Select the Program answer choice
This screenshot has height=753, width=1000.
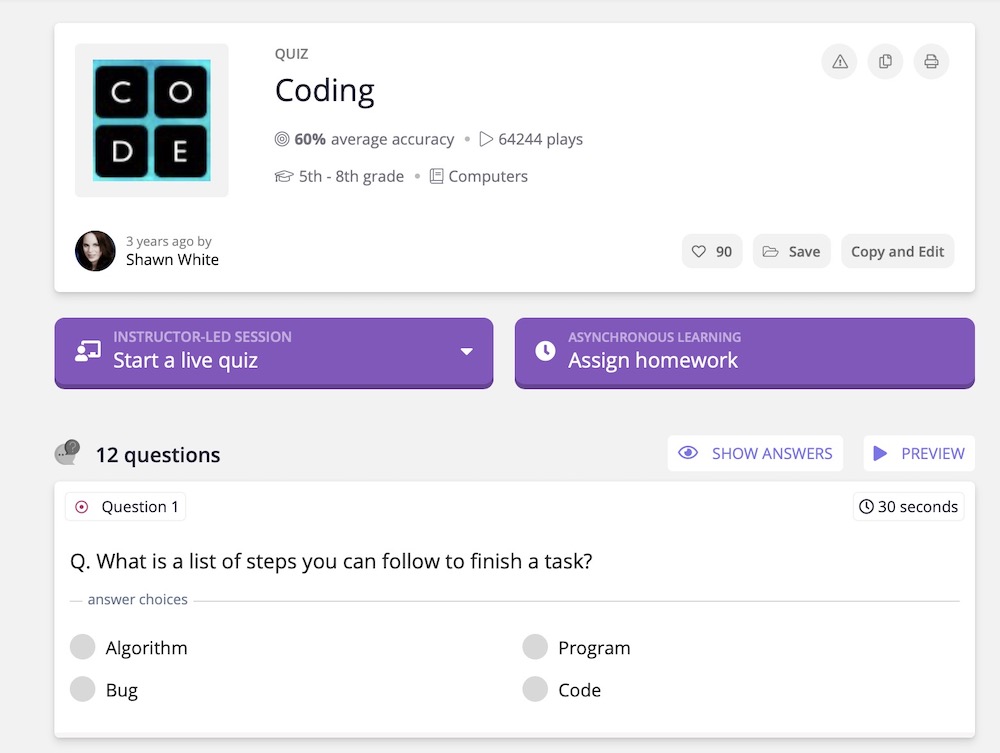pyautogui.click(x=535, y=647)
